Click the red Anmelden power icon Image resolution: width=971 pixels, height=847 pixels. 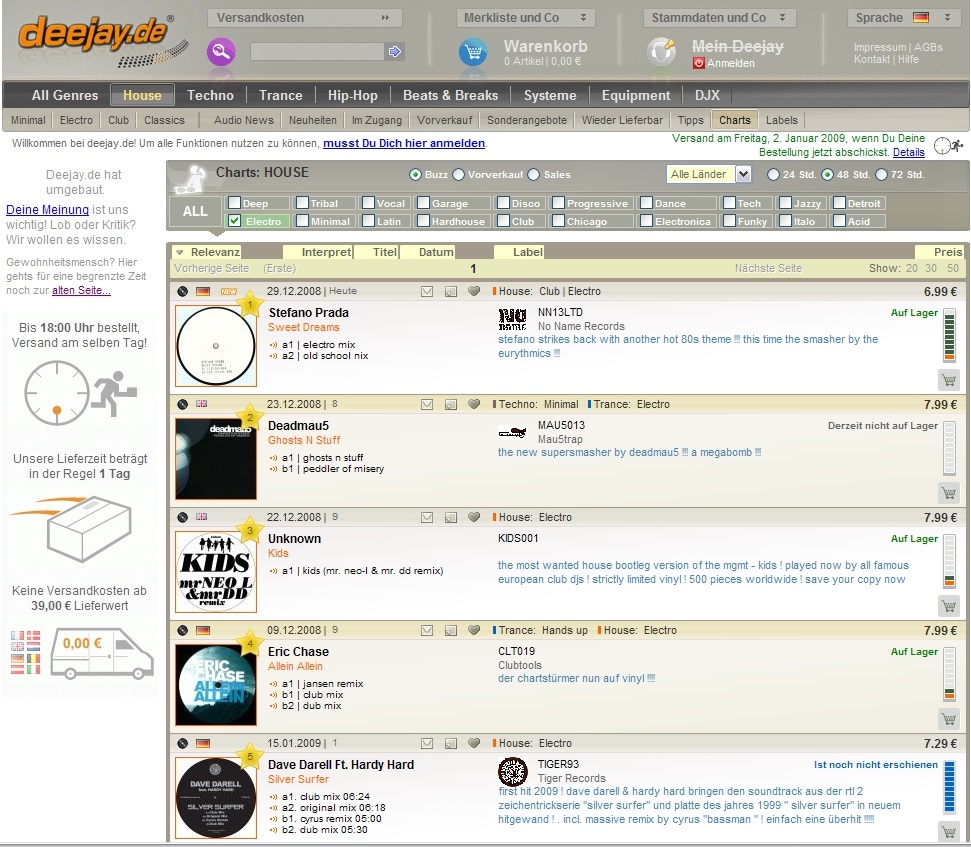[x=699, y=63]
